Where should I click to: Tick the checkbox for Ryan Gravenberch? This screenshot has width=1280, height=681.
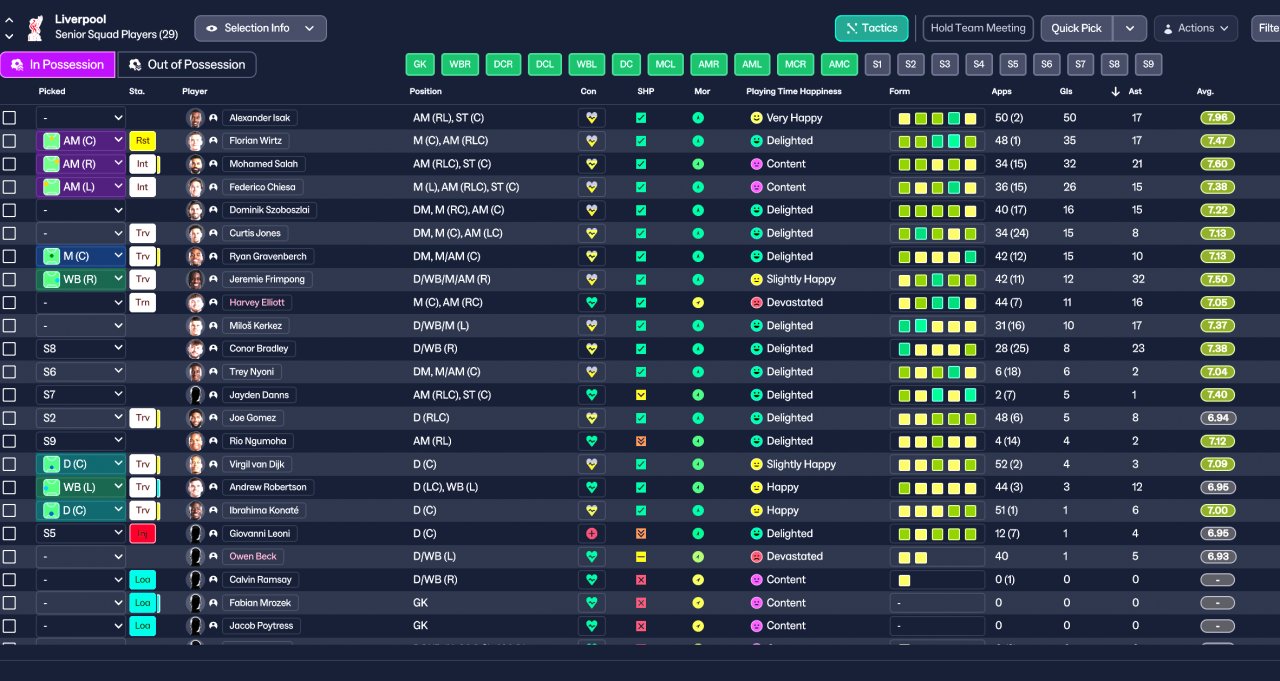[9, 256]
